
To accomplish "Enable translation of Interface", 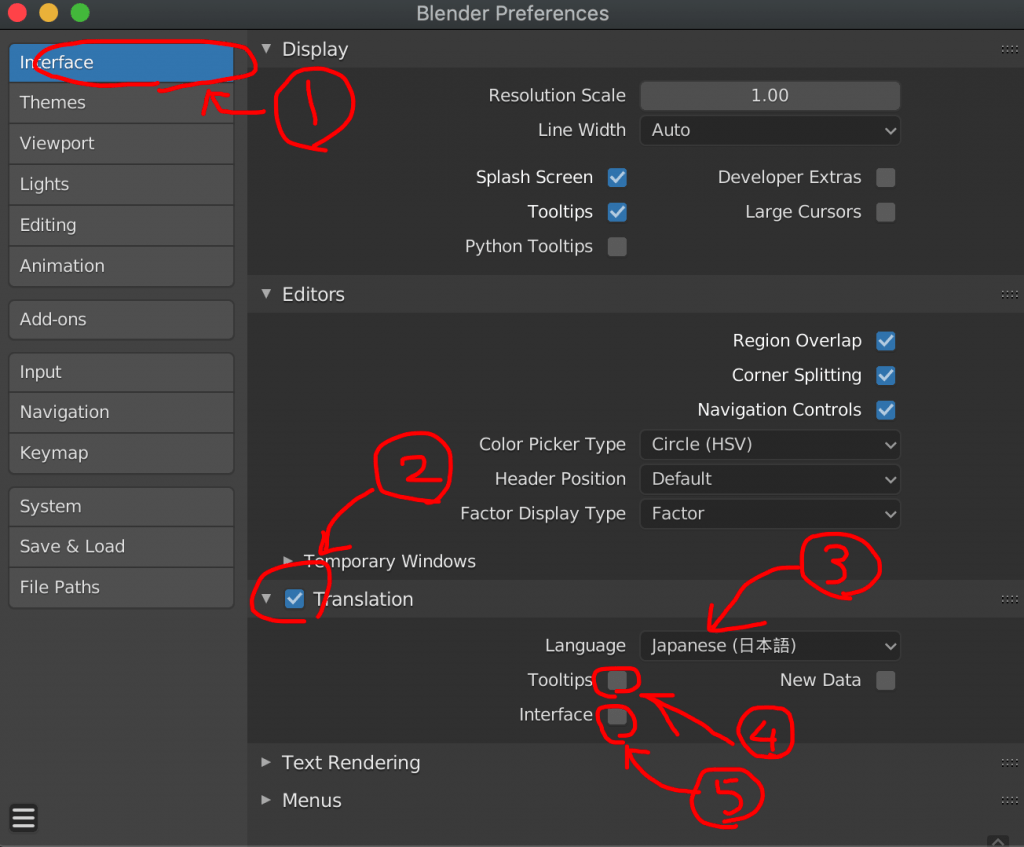I will point(617,715).
